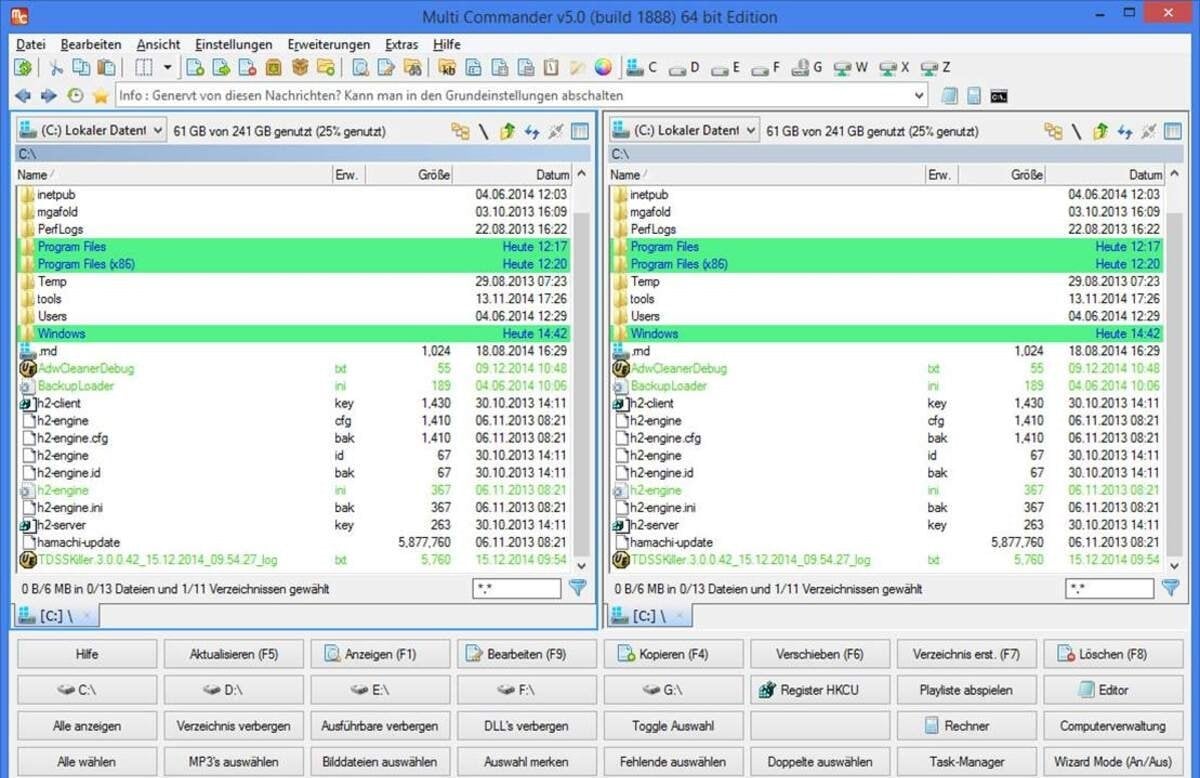
Task: Click the new folder icon in the toolbar
Action: tap(326, 68)
